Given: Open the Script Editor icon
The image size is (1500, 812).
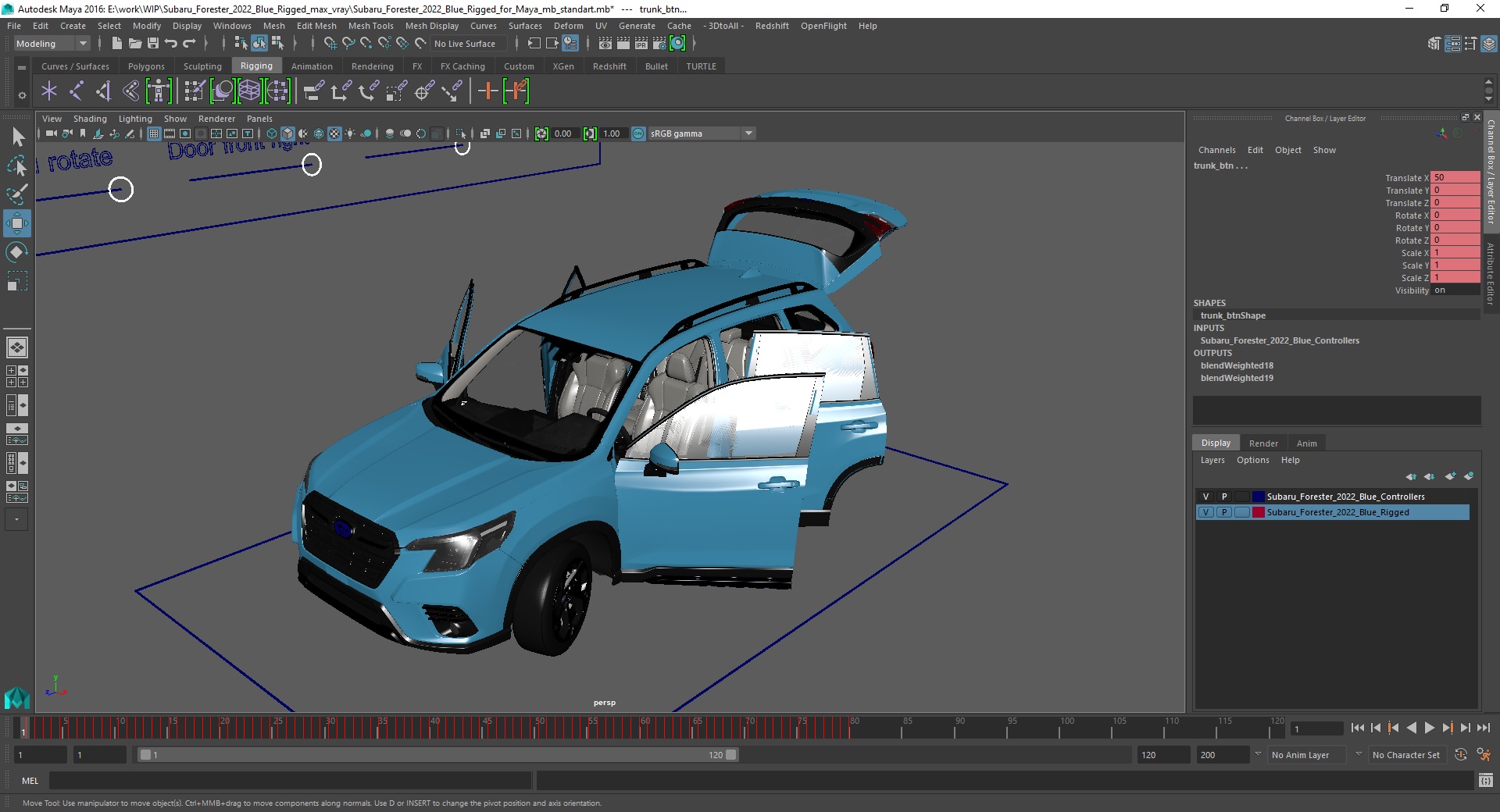Looking at the screenshot, I should tap(1486, 780).
